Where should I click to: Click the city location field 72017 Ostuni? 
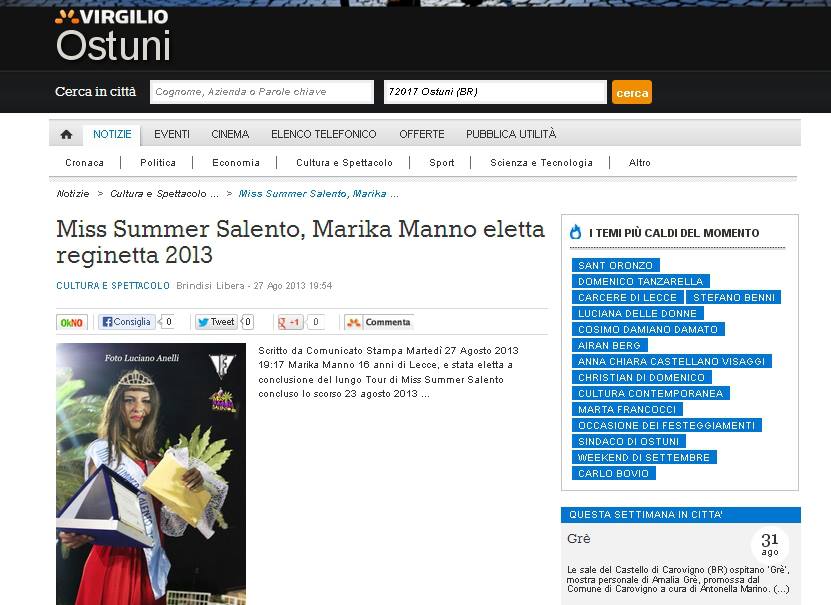(495, 92)
